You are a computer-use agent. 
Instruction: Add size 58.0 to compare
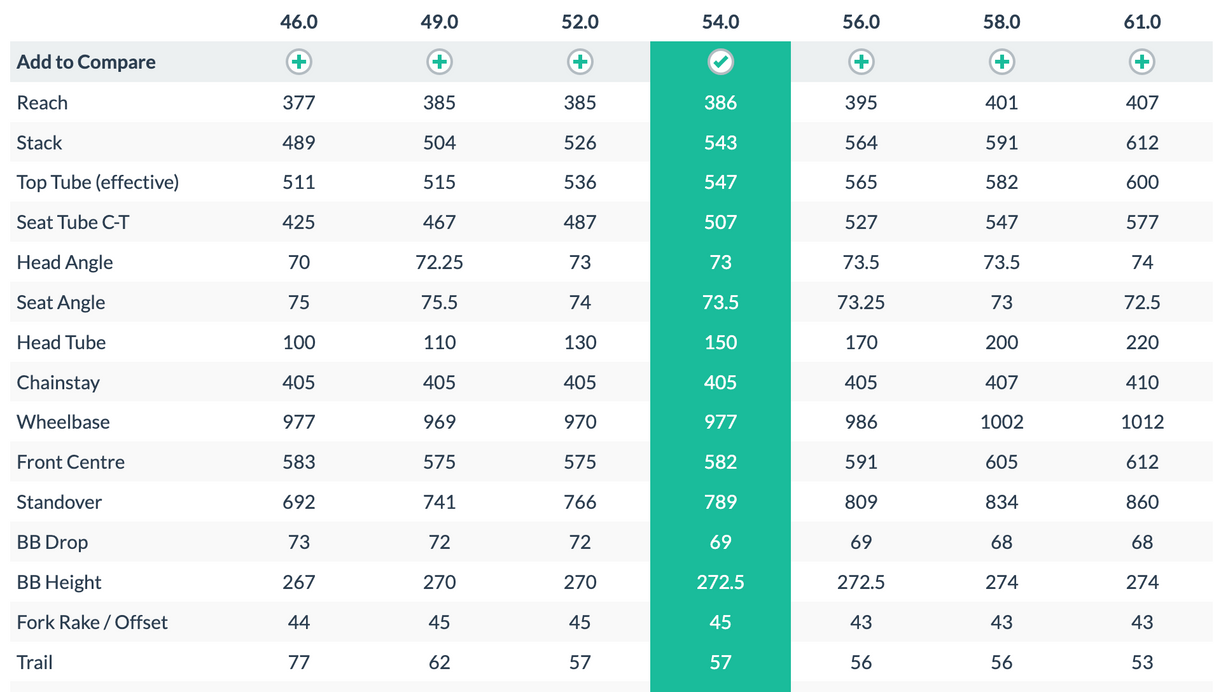(1001, 62)
